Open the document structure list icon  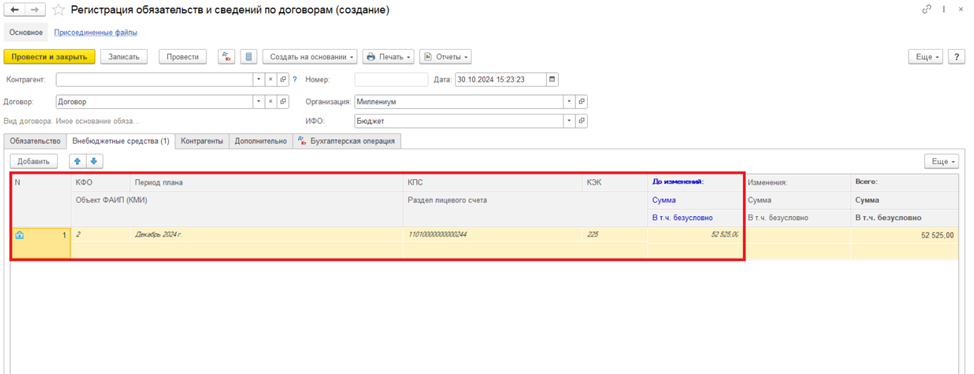pyautogui.click(x=248, y=57)
